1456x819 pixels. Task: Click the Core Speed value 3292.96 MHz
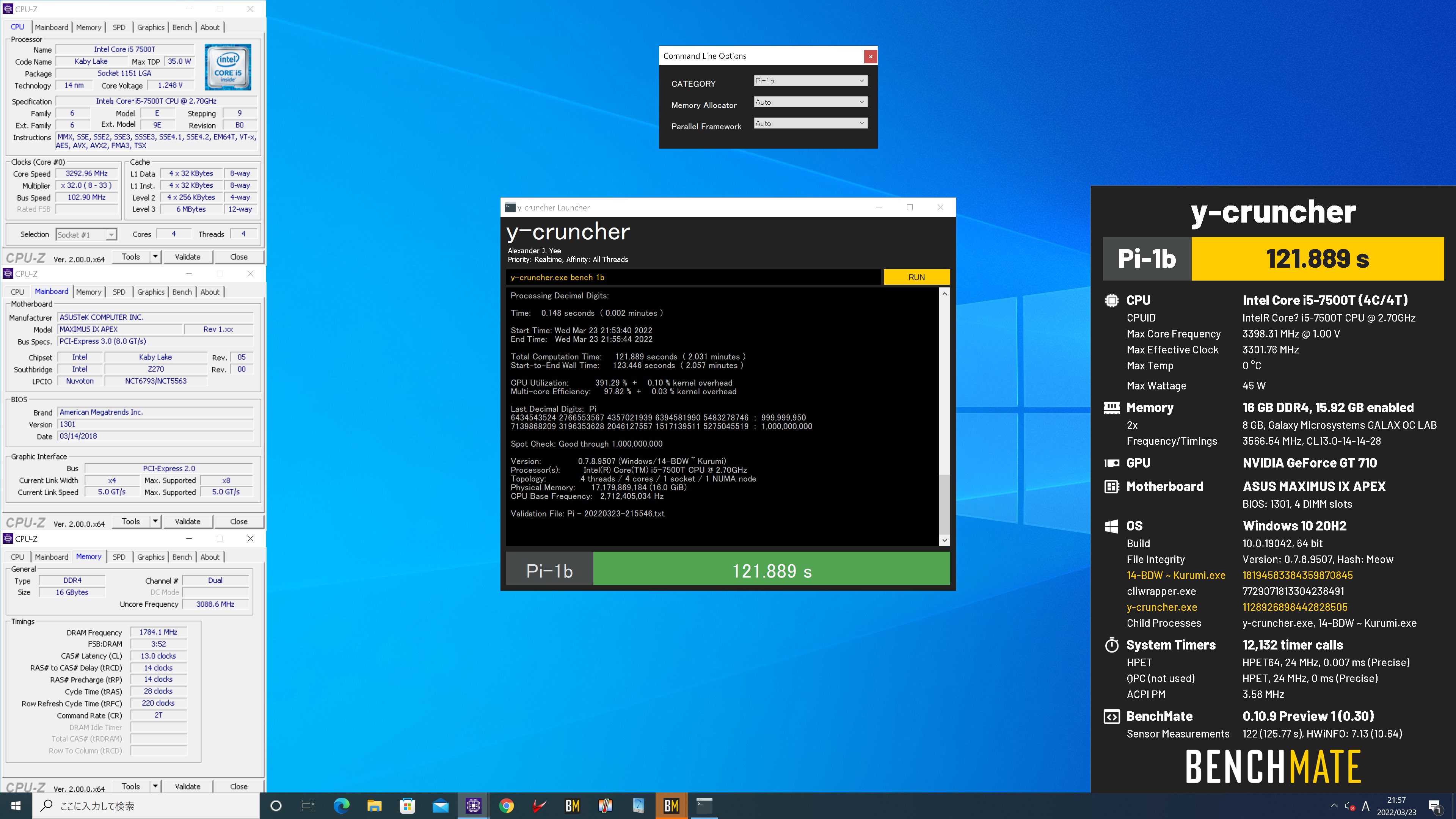click(86, 174)
